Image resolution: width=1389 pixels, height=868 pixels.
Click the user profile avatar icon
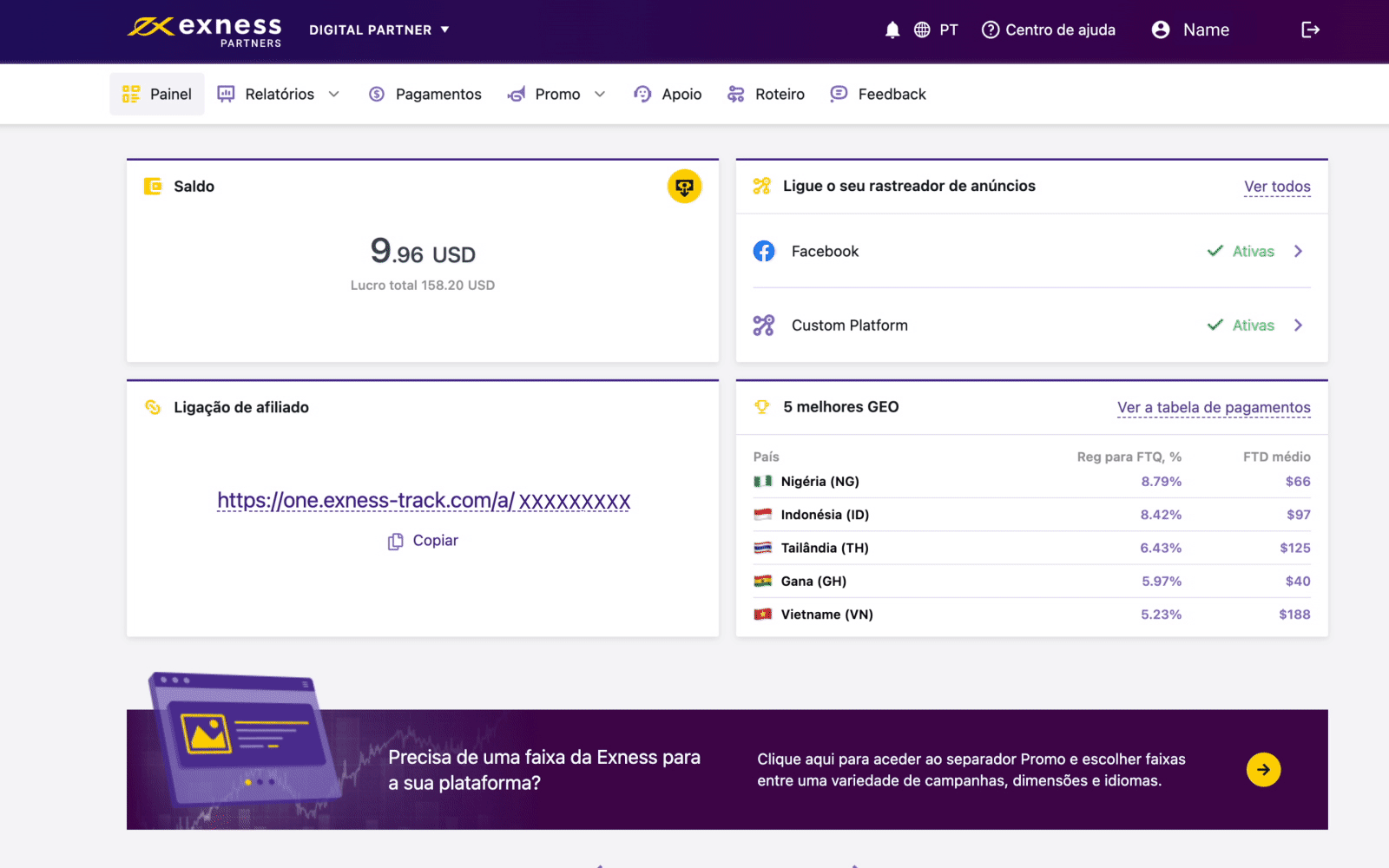[1161, 30]
